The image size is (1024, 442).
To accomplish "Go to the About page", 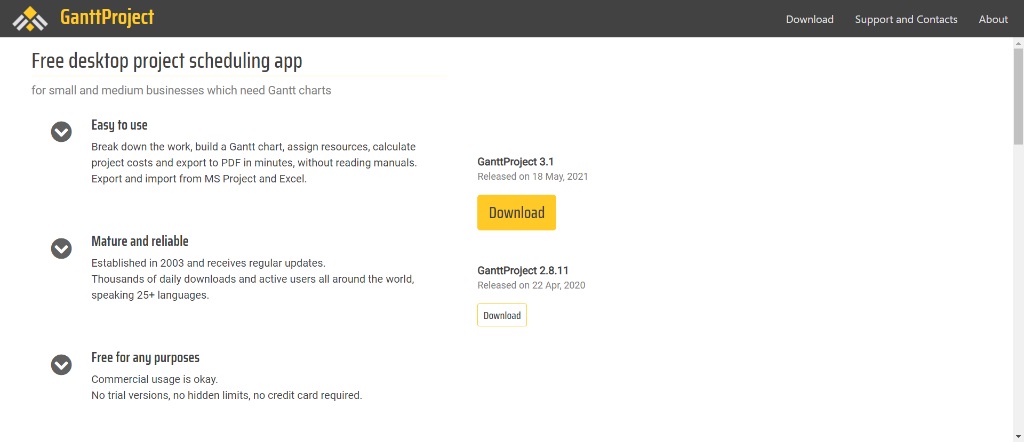I will coord(993,19).
